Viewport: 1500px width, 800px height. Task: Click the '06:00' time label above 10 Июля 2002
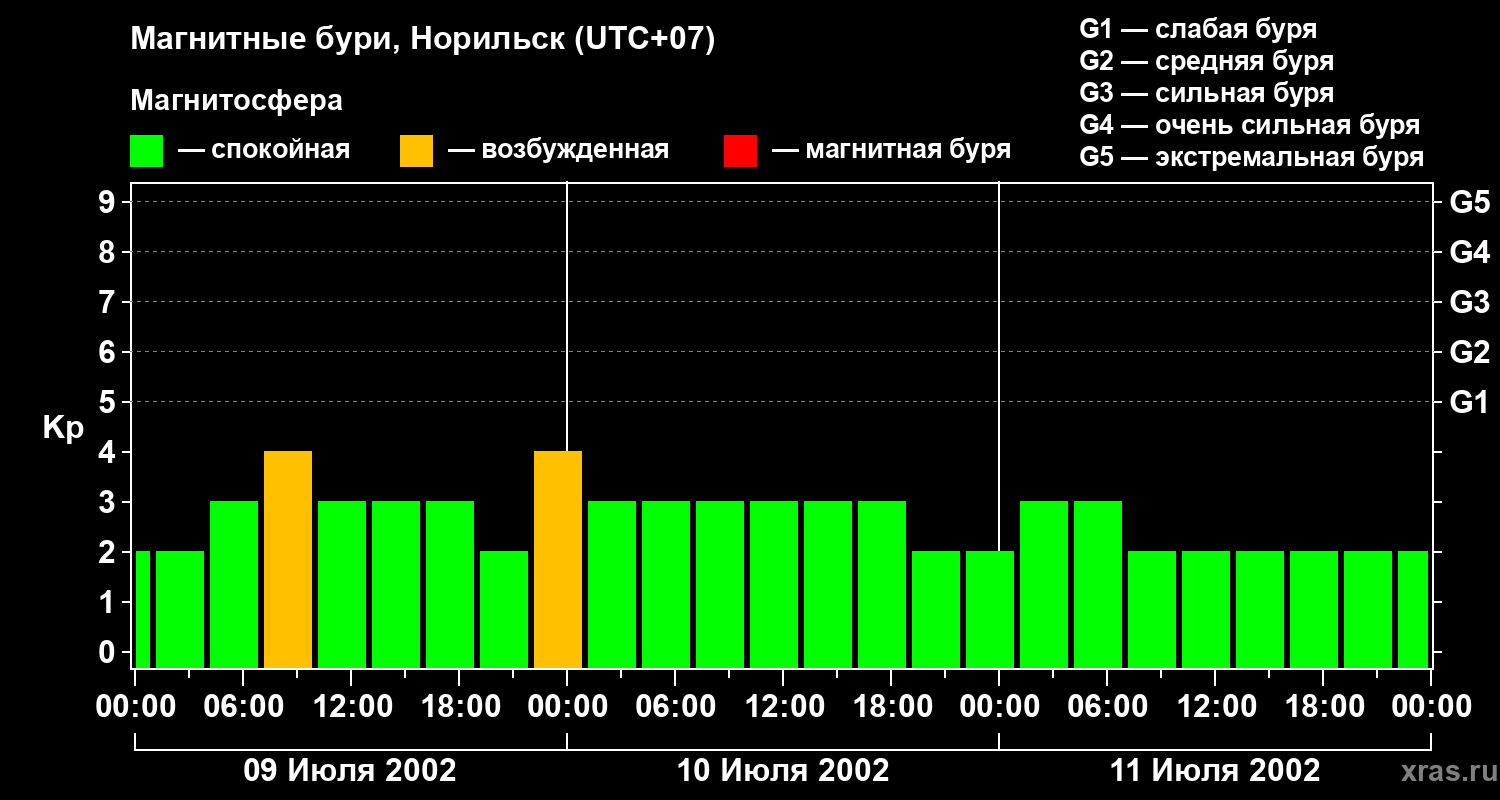click(x=675, y=707)
